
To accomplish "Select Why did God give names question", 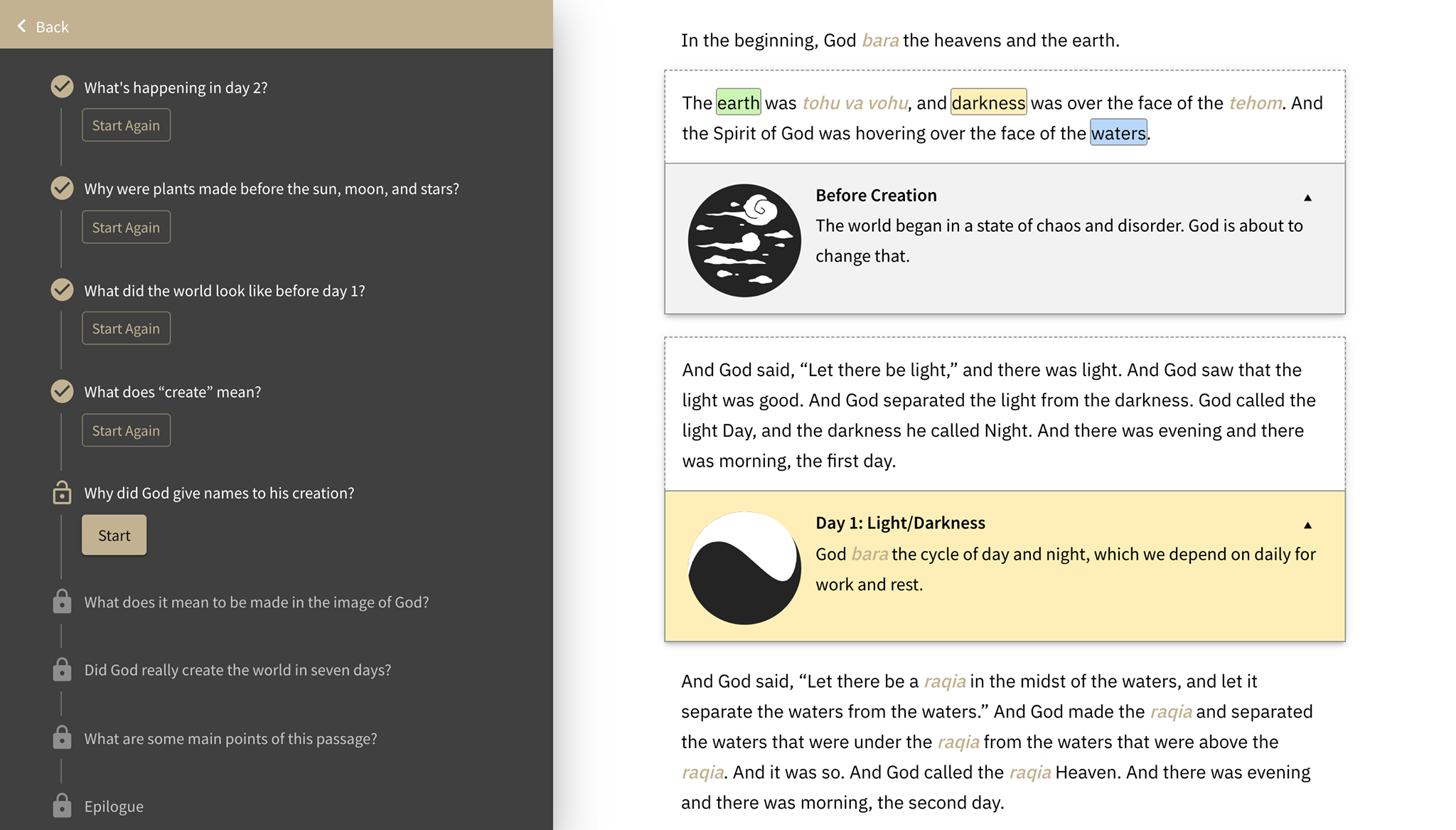I will 219,493.
